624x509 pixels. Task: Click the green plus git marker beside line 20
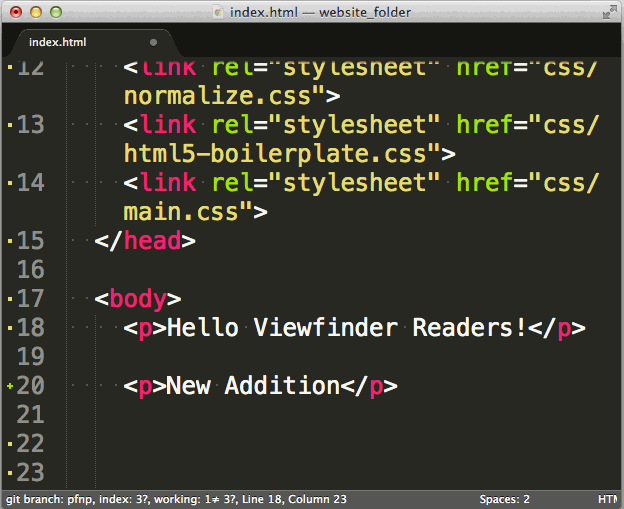(x=9, y=385)
